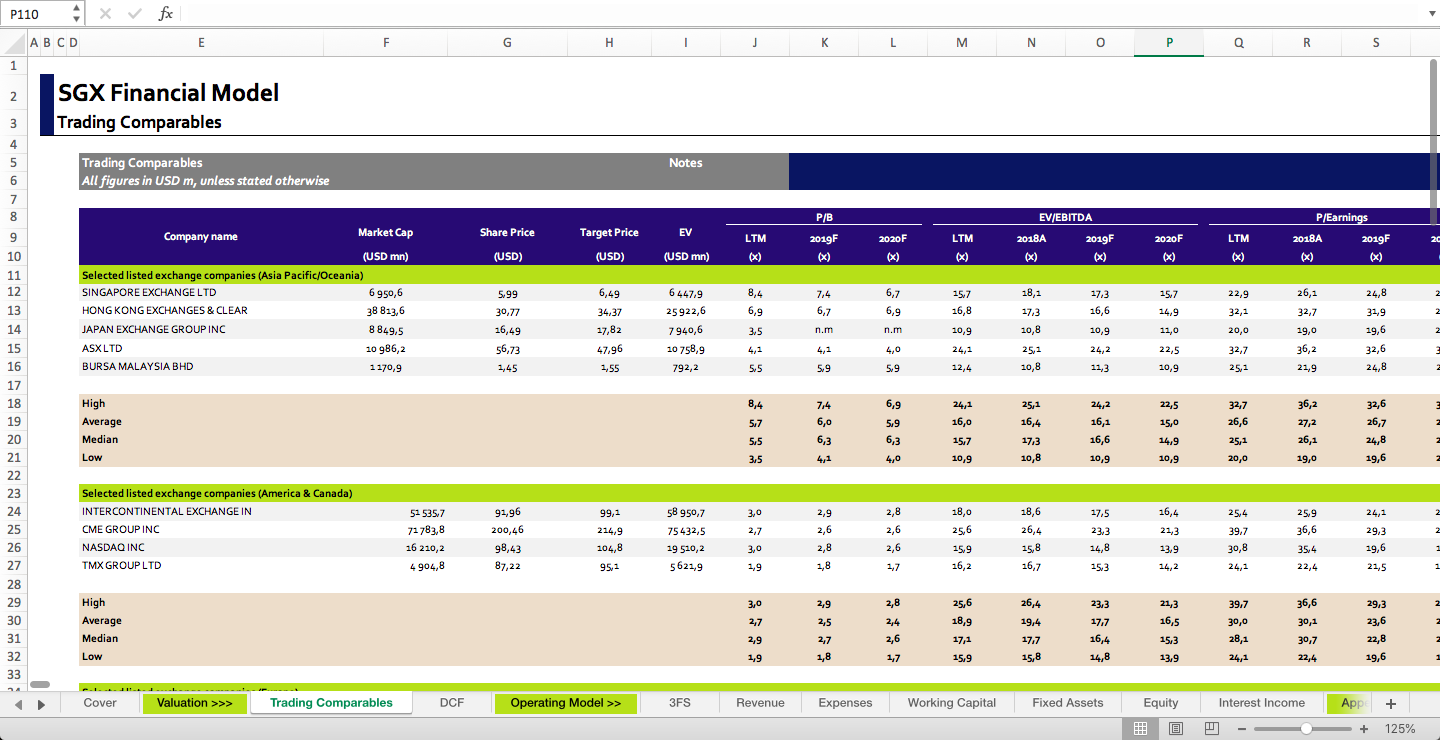
Task: Select the Trading Comparables sheet tab
Action: [x=331, y=703]
